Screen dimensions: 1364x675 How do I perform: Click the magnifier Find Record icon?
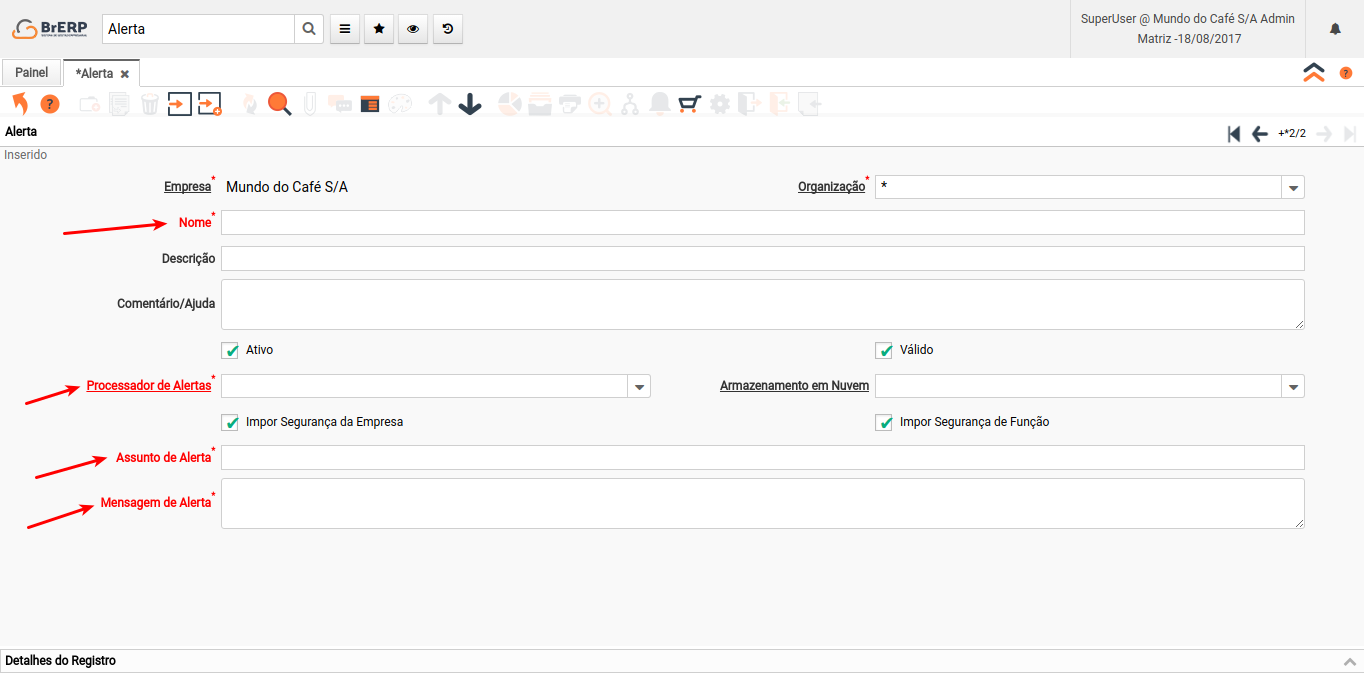(279, 104)
